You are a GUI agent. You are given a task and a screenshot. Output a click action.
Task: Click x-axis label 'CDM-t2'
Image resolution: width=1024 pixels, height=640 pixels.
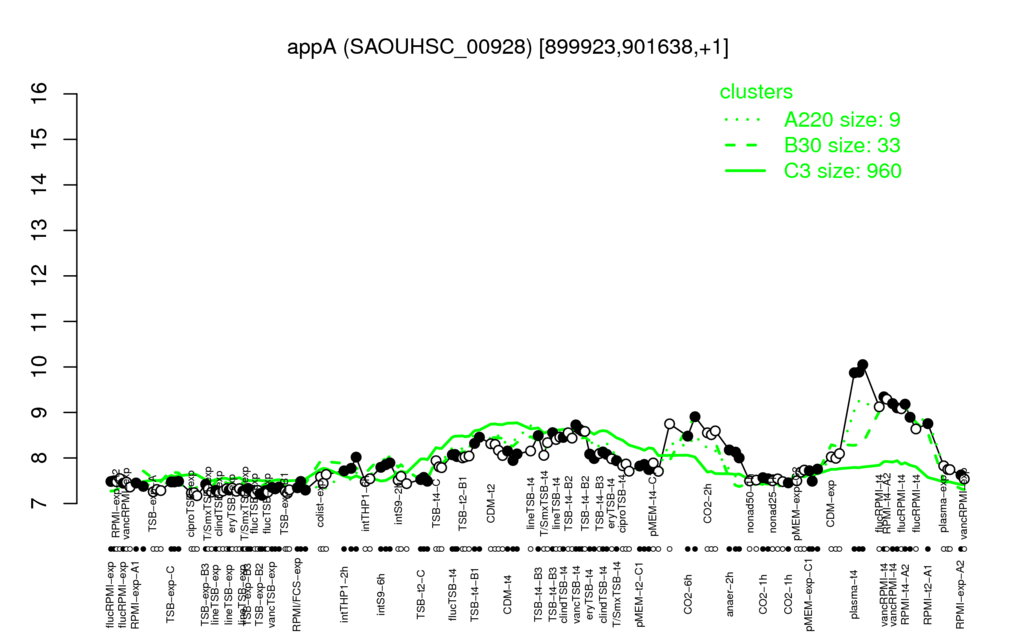(491, 505)
